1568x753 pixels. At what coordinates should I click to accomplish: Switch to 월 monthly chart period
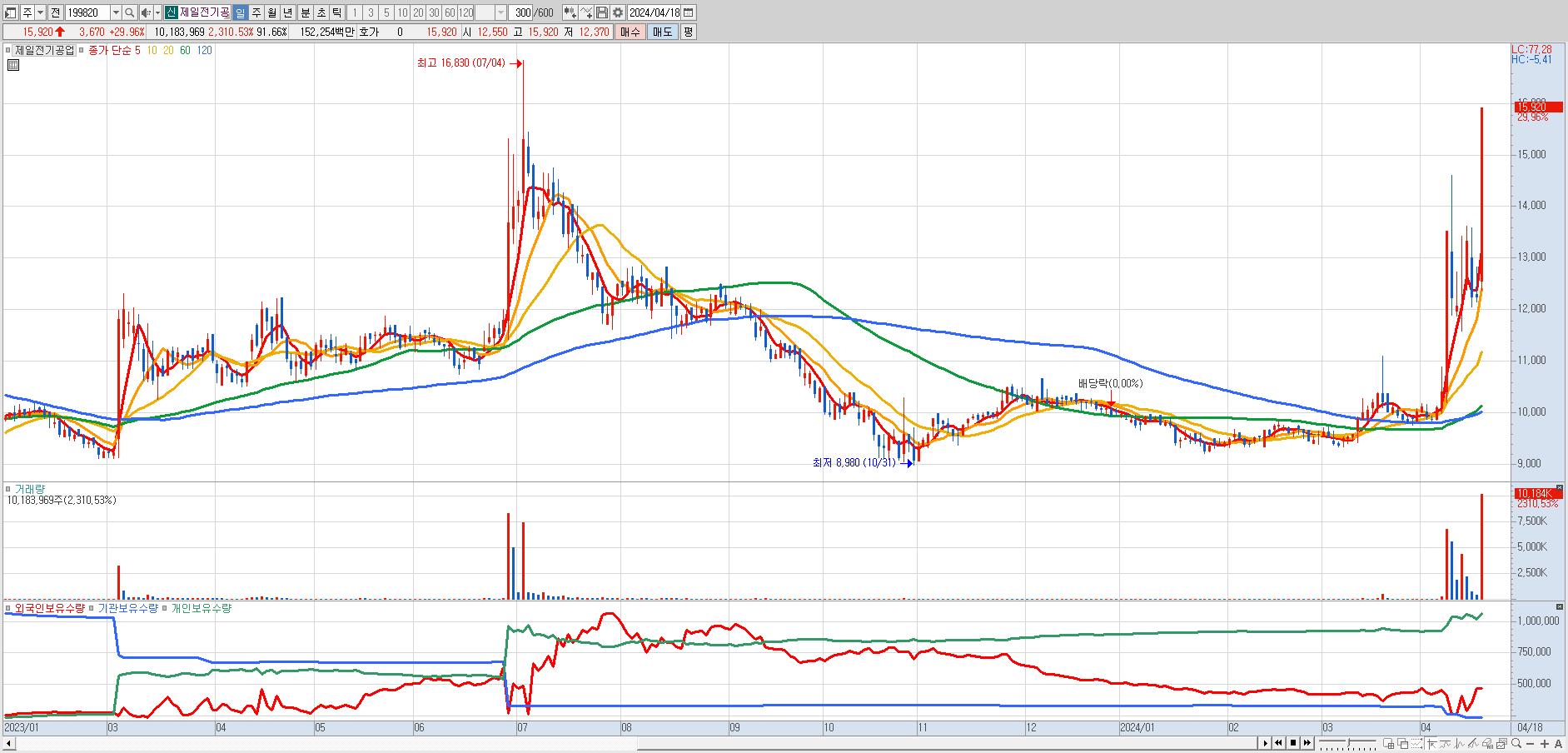click(272, 12)
